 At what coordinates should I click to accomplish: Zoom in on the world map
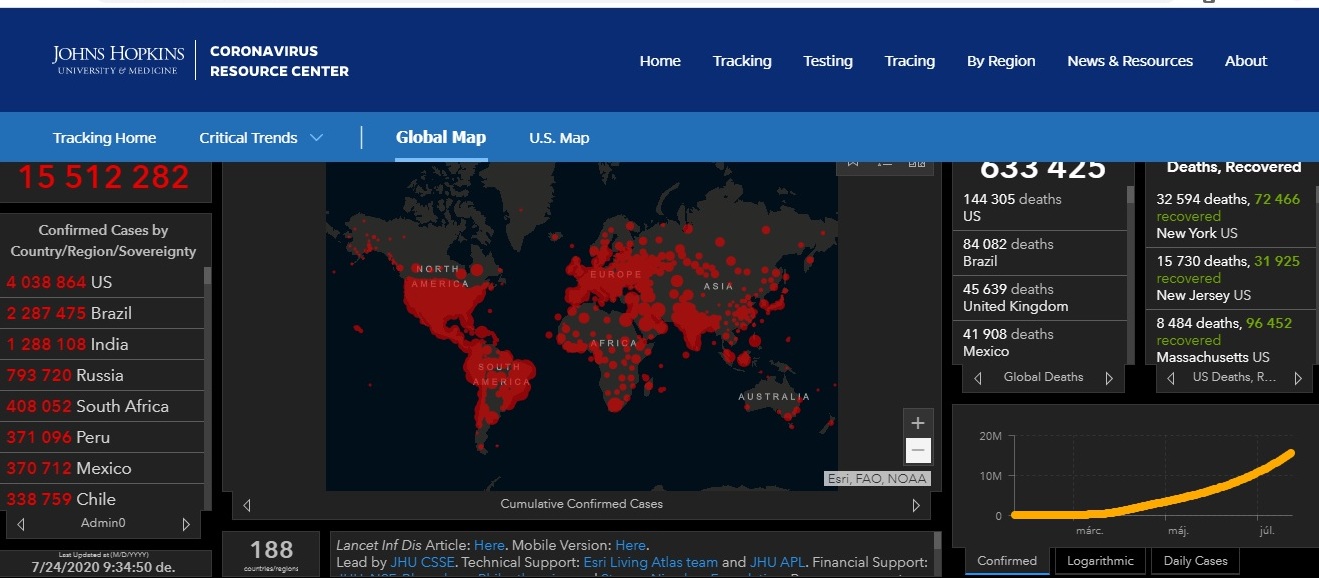pyautogui.click(x=918, y=423)
